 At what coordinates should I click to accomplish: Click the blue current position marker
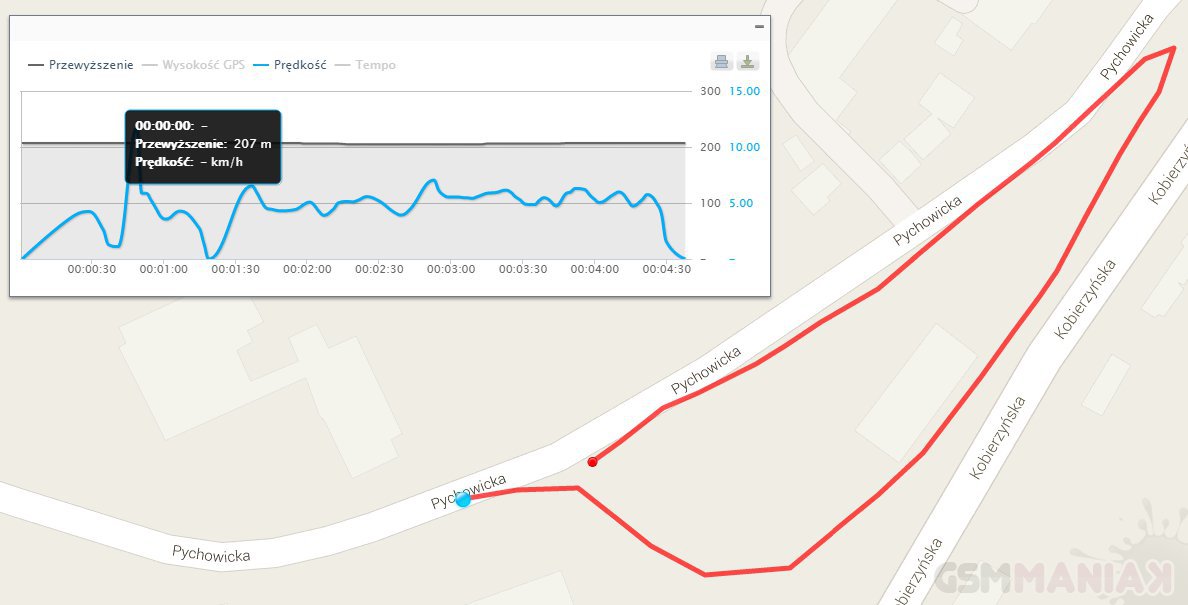pos(463,499)
